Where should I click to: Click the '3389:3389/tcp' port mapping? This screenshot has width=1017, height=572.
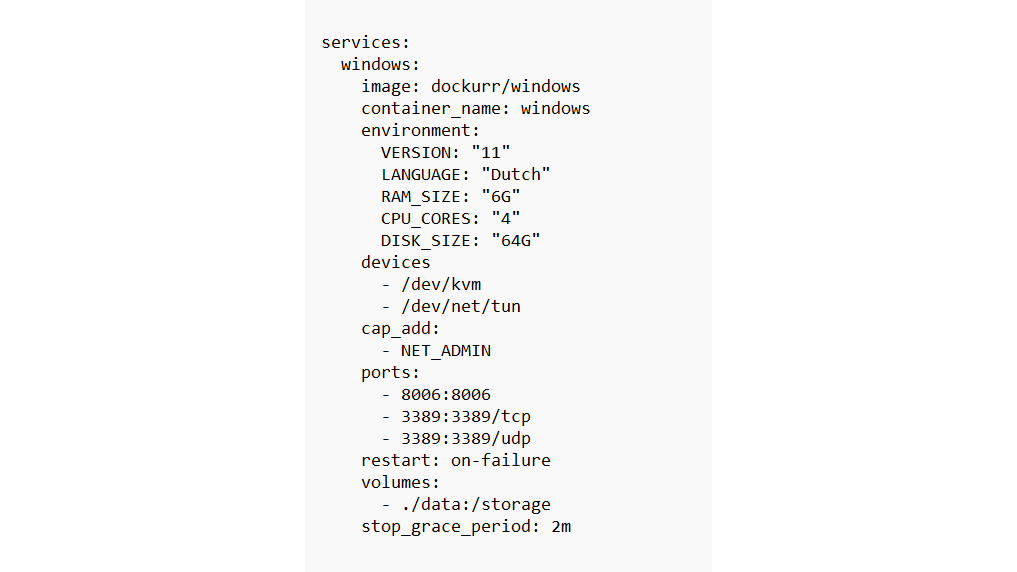[465, 417]
